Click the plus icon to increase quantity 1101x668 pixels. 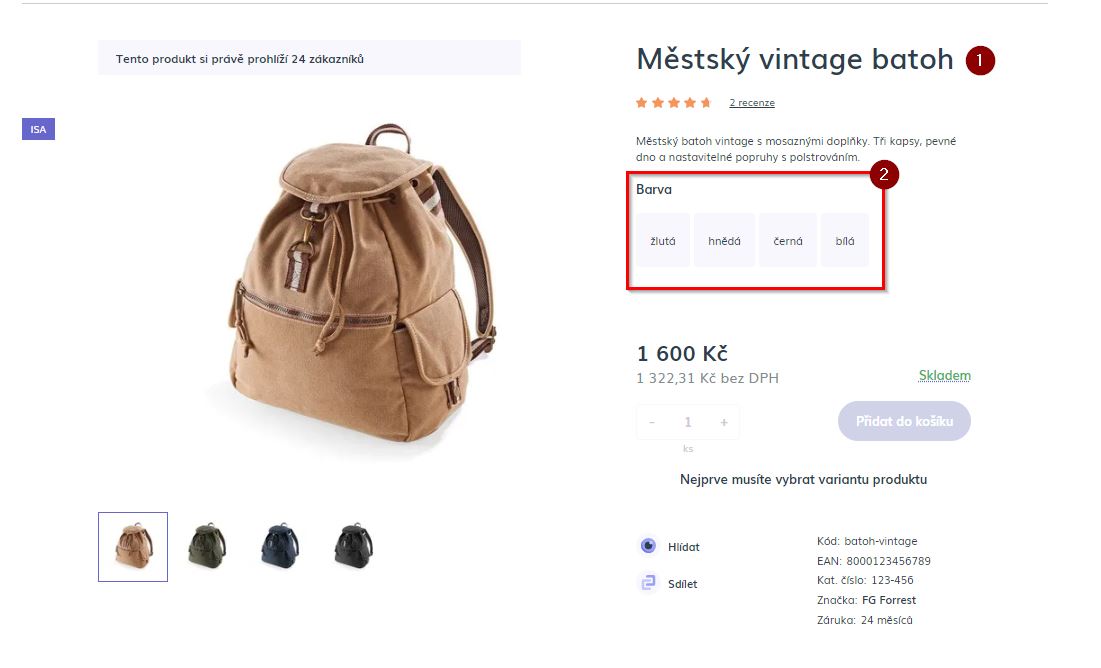pos(724,421)
